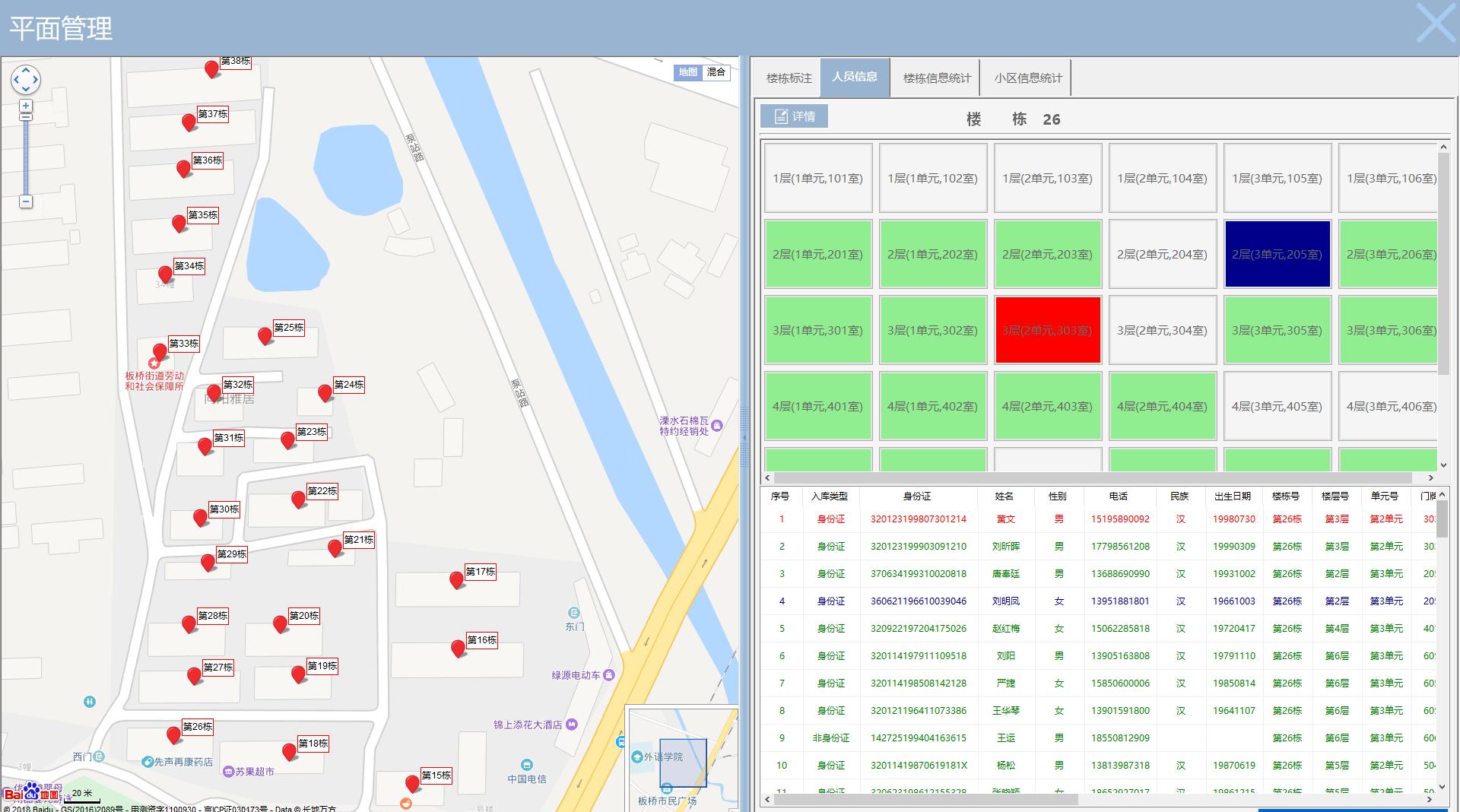Viewport: 1460px width, 812px height.
Task: Zoom out the map with minus button
Action: (26, 201)
